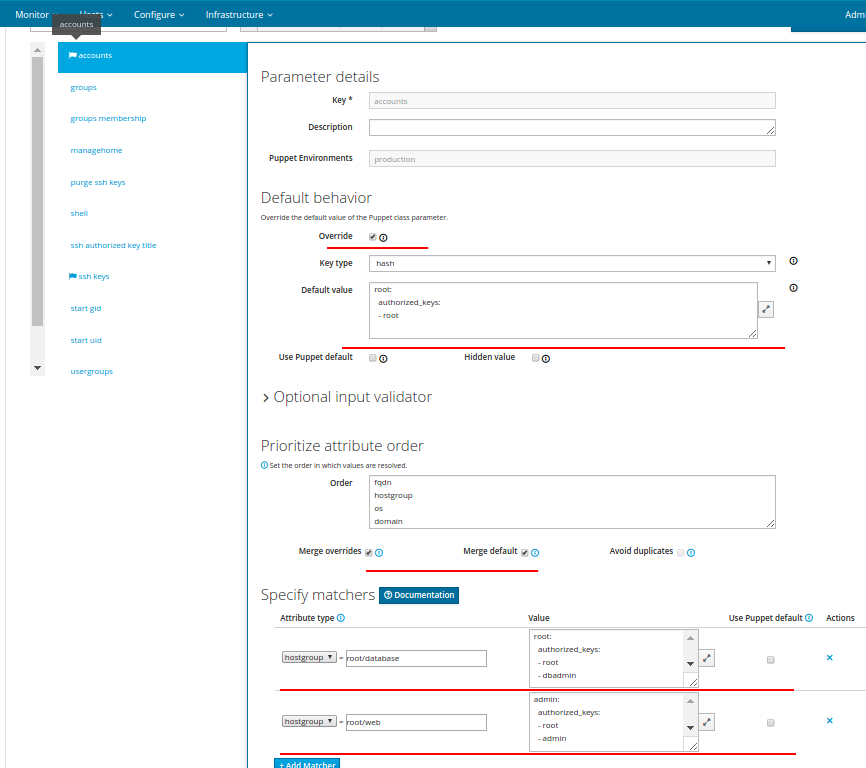The image size is (866, 768).
Task: Click Puppet Environments field showing production
Action: [572, 158]
